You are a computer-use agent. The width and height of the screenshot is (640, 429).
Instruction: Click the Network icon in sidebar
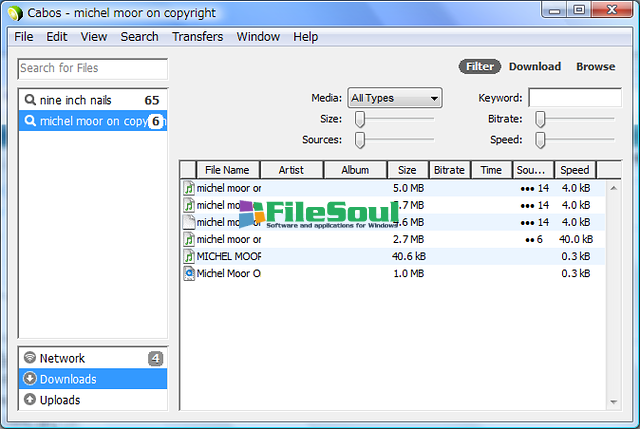30,358
